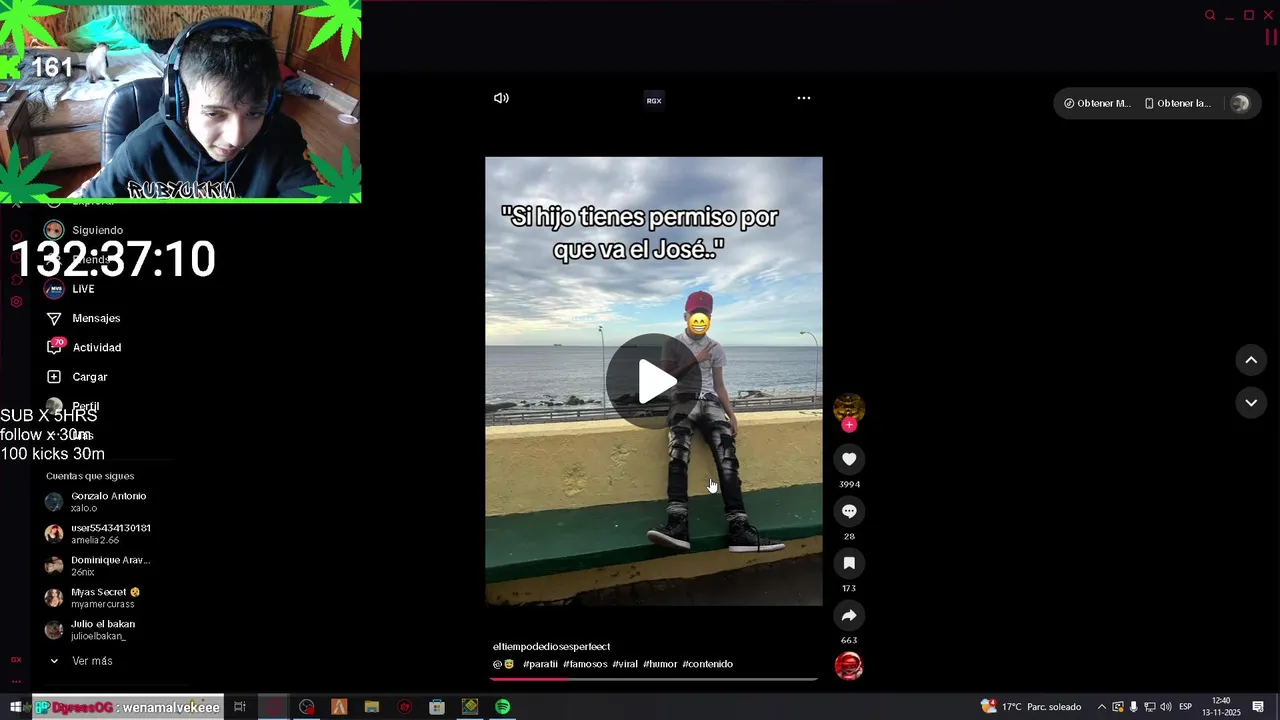Open the #famosos hashtag

(x=585, y=664)
